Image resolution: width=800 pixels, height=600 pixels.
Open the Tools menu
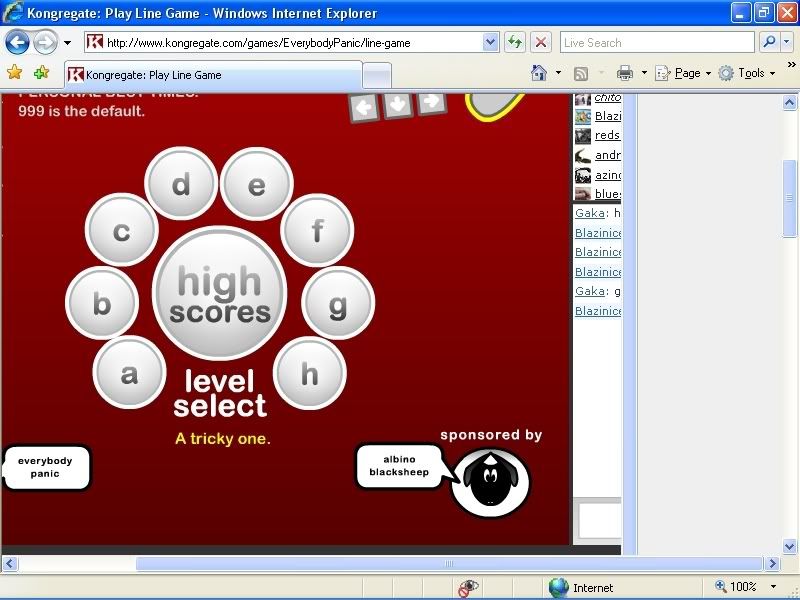coord(747,73)
